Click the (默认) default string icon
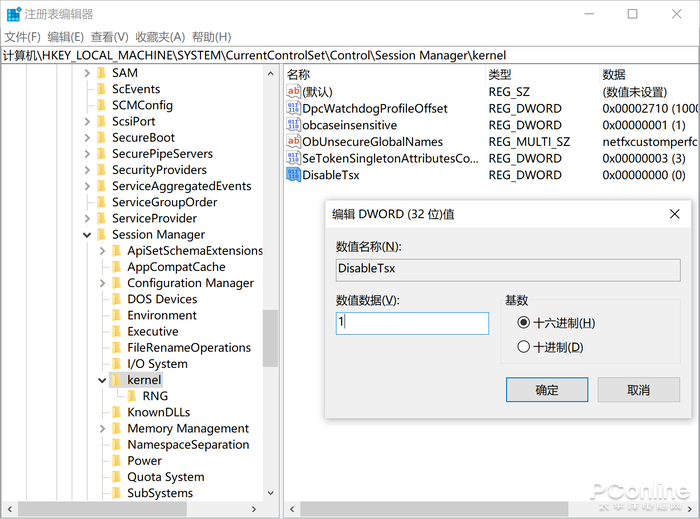The image size is (700, 519). pos(293,92)
